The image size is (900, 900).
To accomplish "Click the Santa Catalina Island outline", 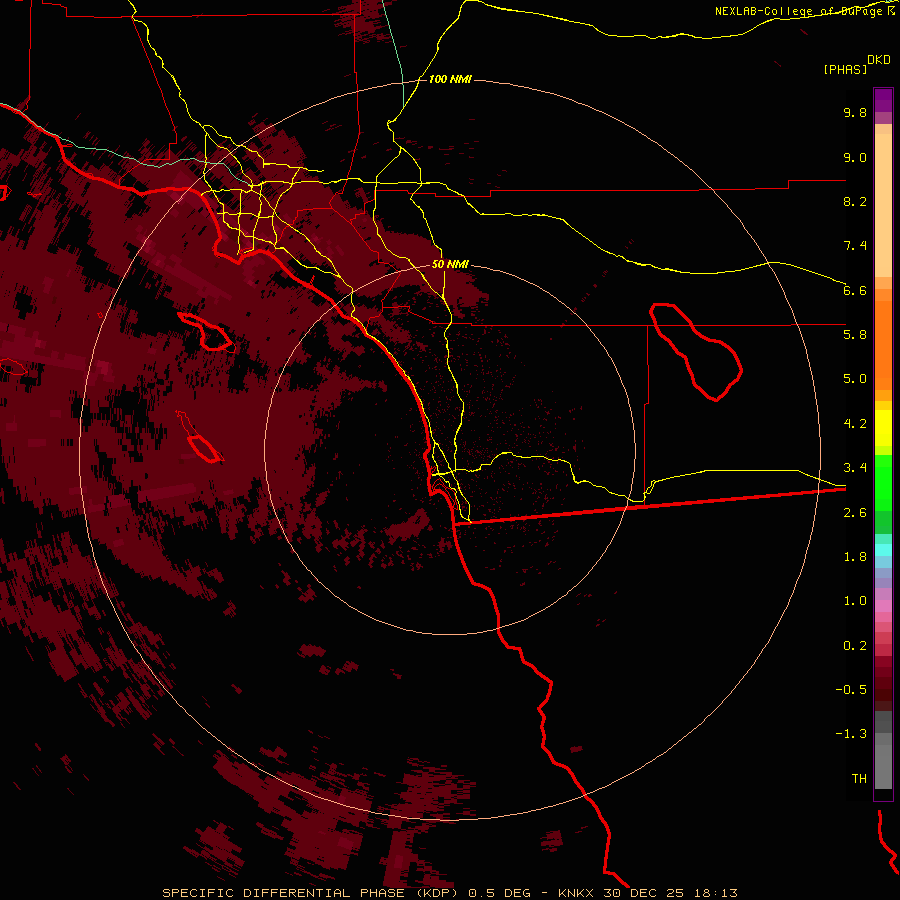I will point(207,332).
